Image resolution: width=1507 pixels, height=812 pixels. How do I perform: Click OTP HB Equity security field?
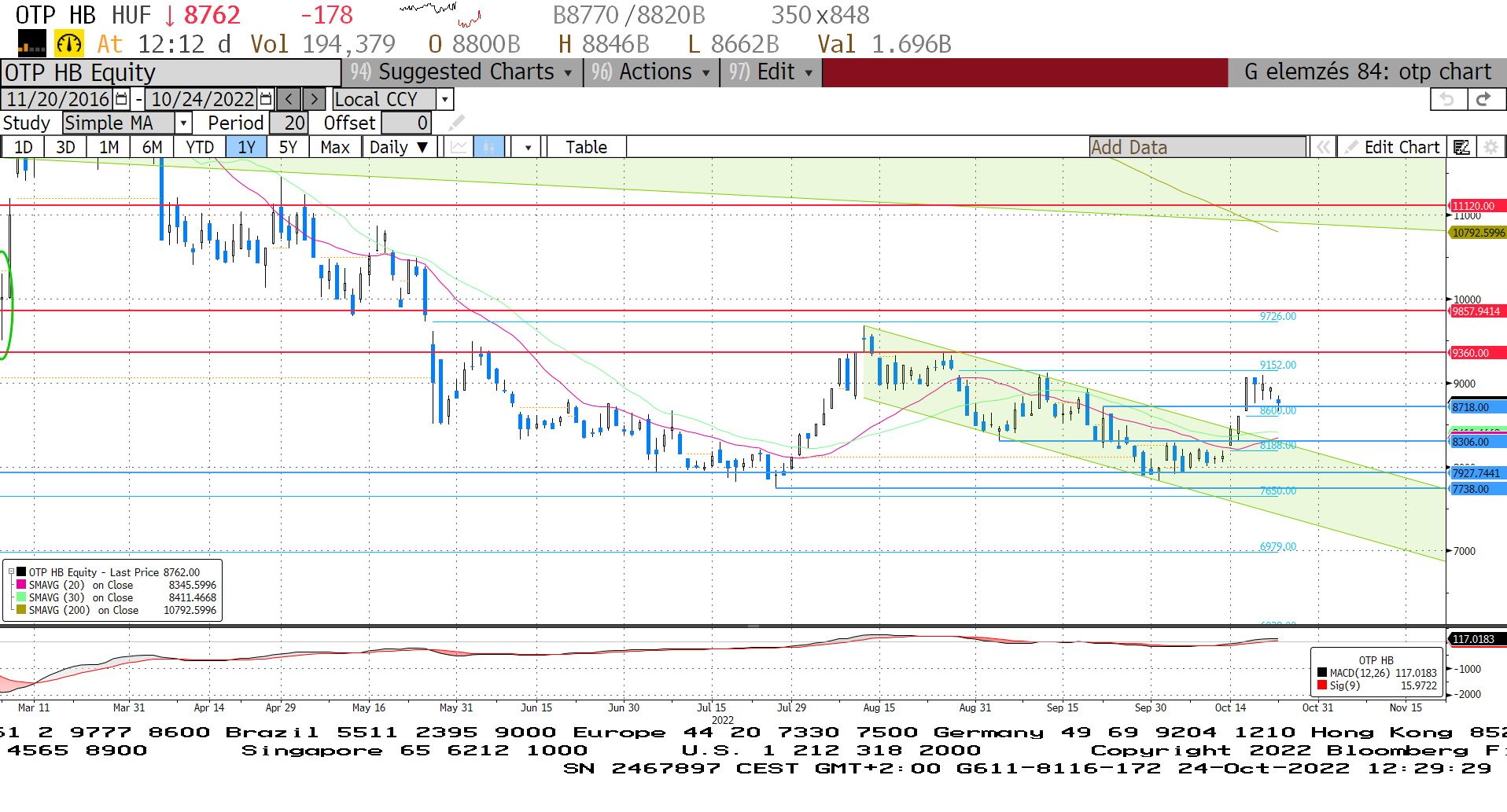pos(171,72)
